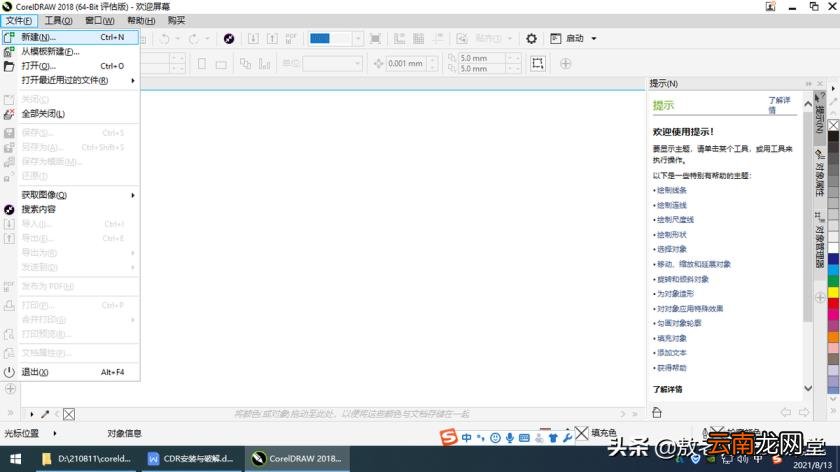Viewport: 840px width, 472px height.
Task: Pick the yellow swatch in color palette
Action: tap(833, 293)
